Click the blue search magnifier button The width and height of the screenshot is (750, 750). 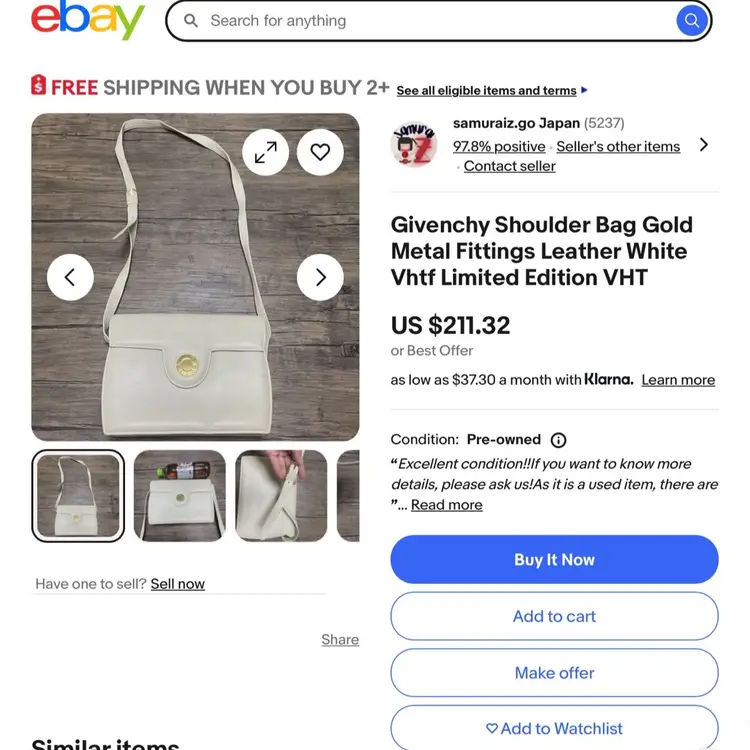tap(691, 20)
